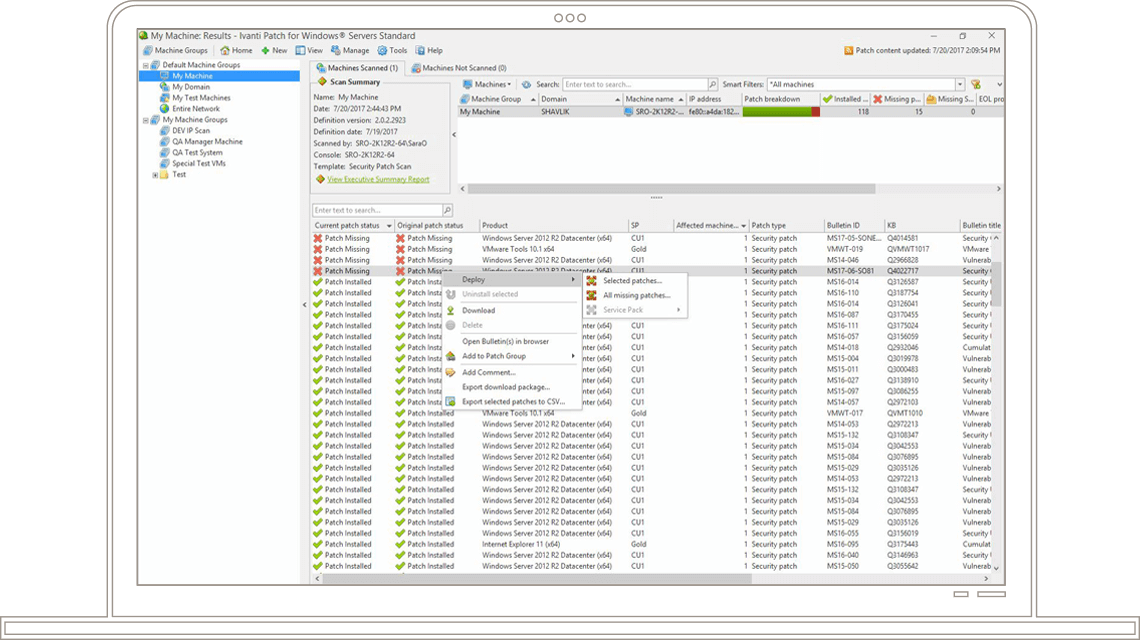Click the machines grid horizontal scrollbar
Viewport: 1140px width, 640px height.
coord(671,189)
